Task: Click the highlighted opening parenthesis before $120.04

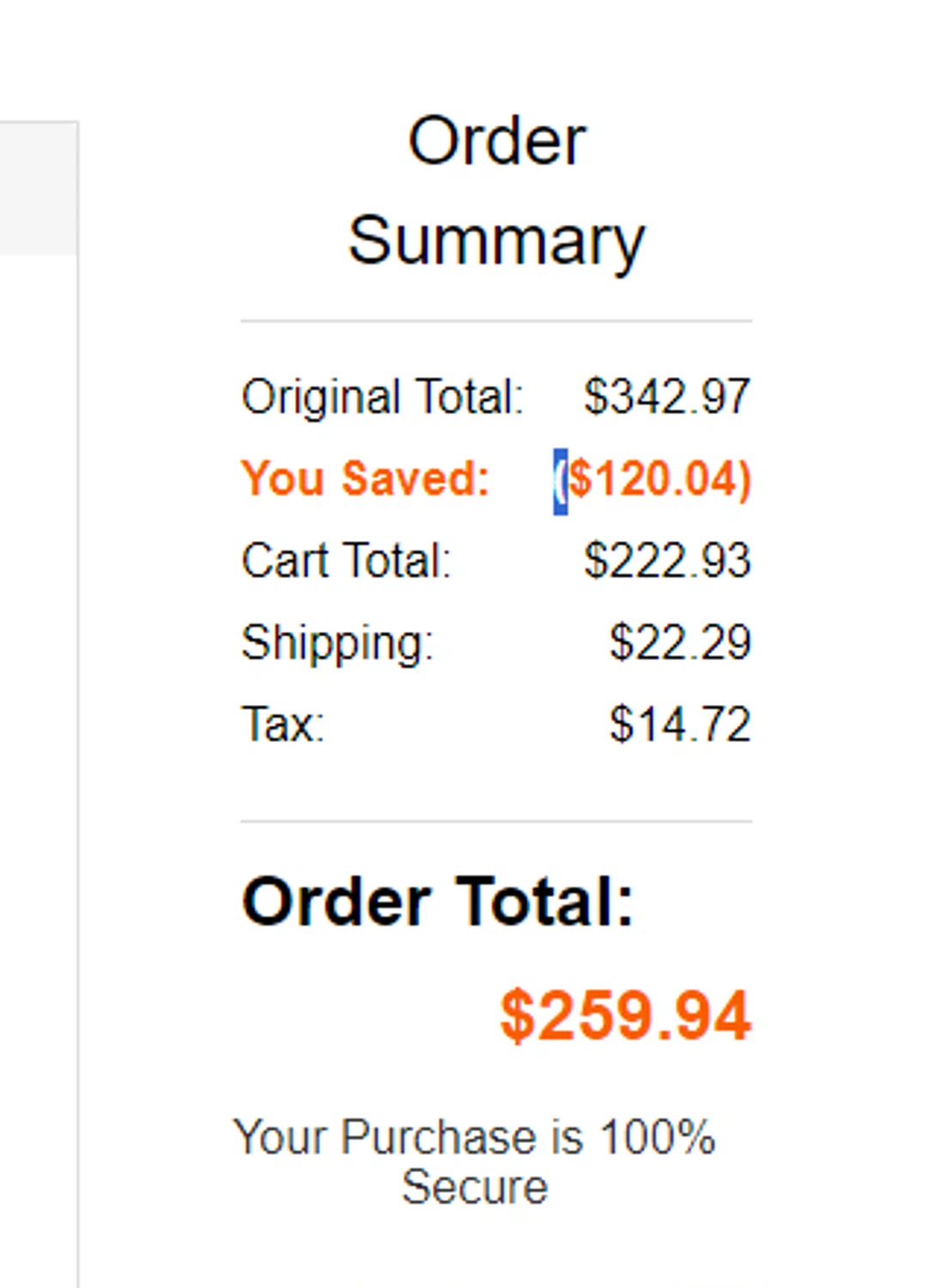Action: click(x=560, y=480)
